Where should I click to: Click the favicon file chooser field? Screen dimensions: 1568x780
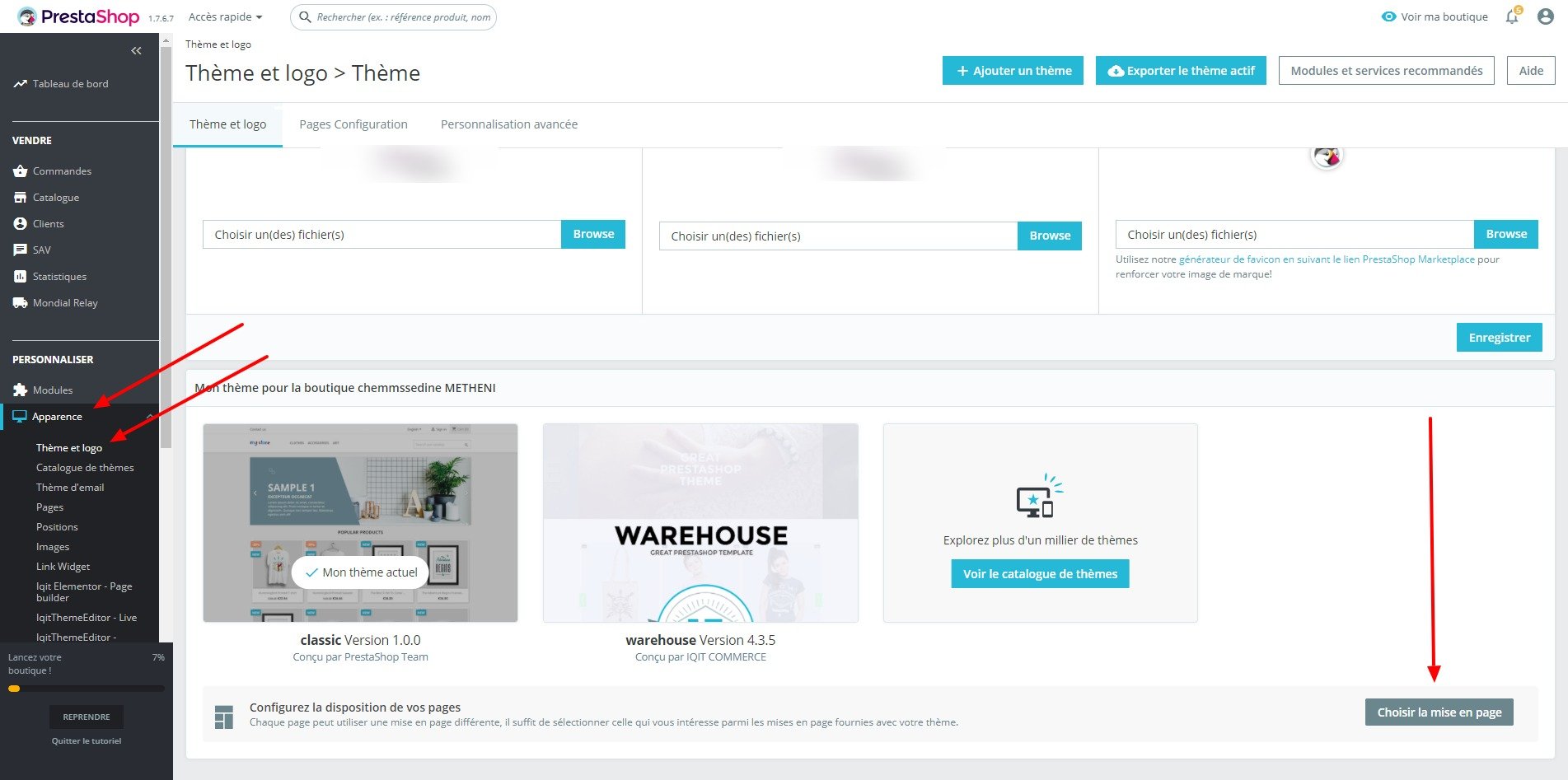[x=1295, y=235]
